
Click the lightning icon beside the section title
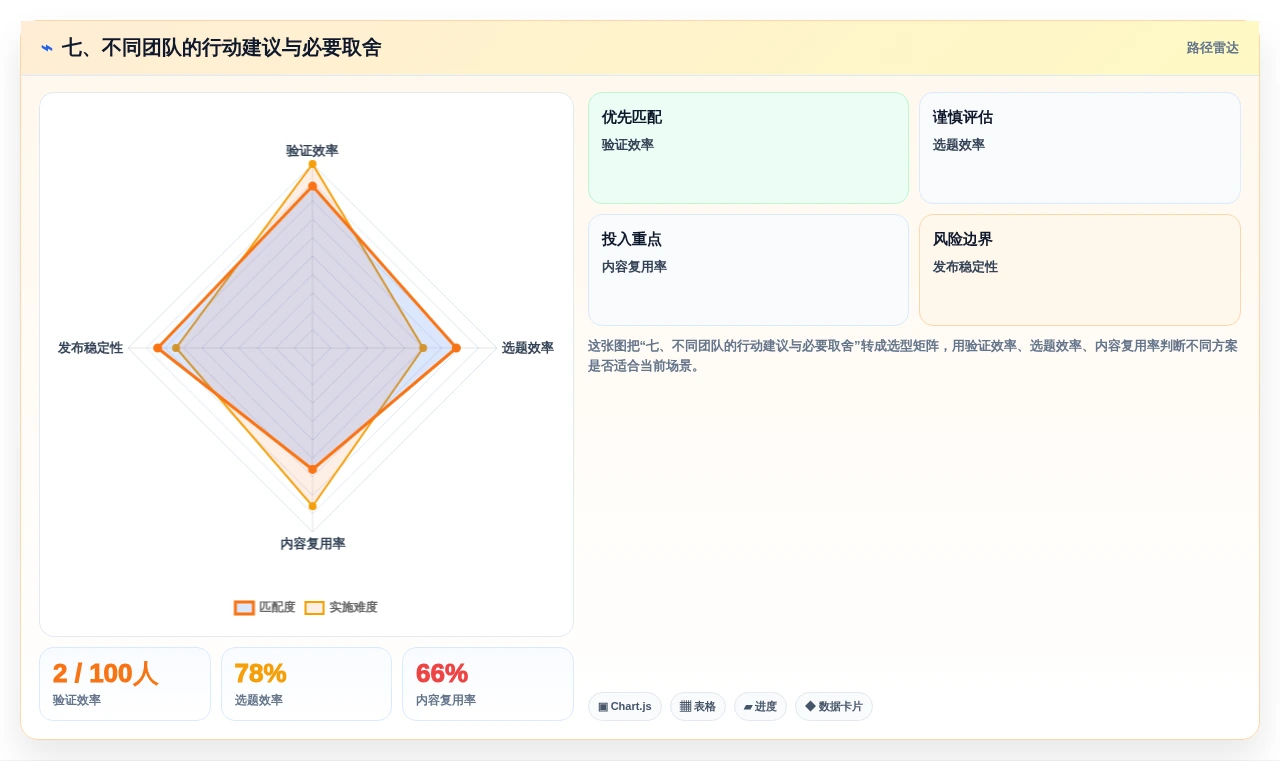[47, 48]
